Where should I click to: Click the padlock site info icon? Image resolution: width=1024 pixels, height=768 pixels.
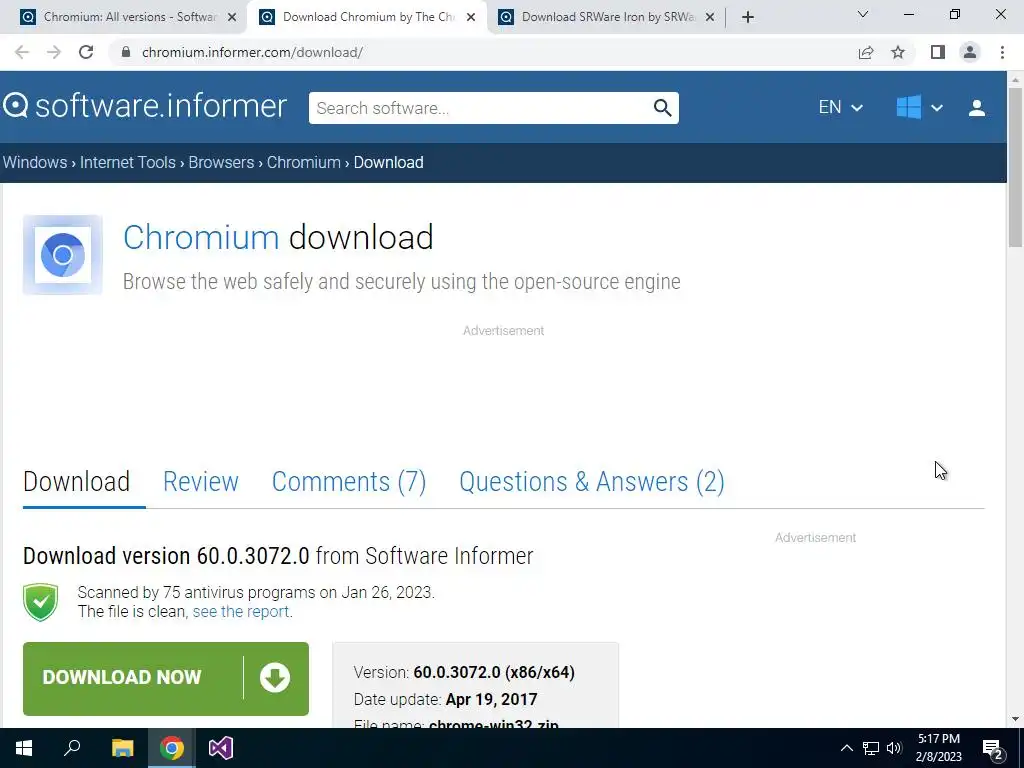[x=126, y=52]
